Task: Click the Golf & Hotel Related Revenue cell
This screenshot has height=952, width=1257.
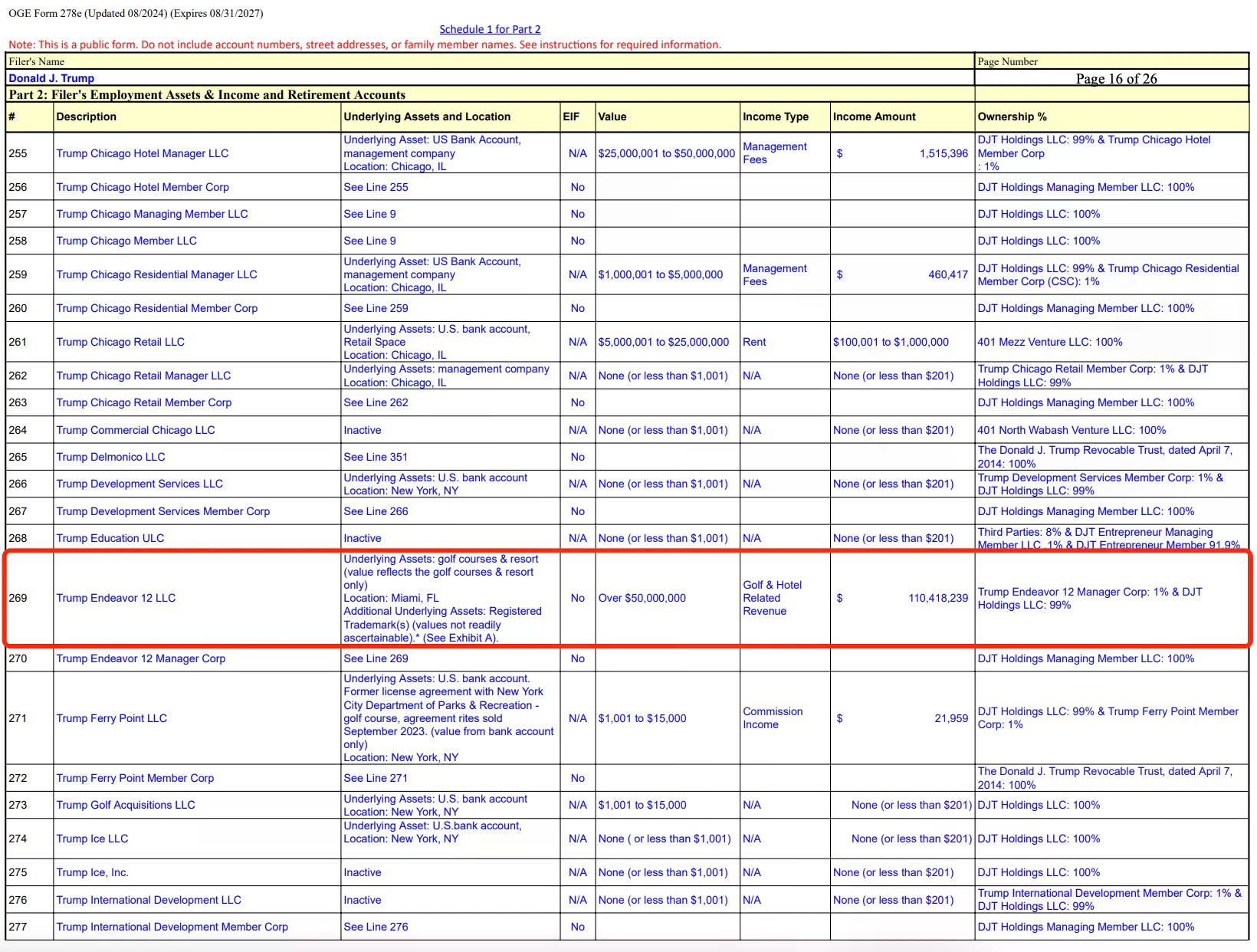Action: pos(772,598)
